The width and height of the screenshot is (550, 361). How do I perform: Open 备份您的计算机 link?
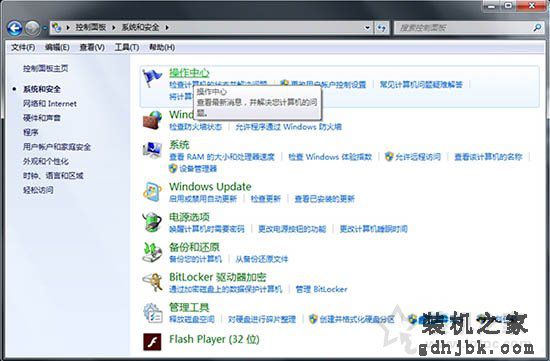[195, 259]
